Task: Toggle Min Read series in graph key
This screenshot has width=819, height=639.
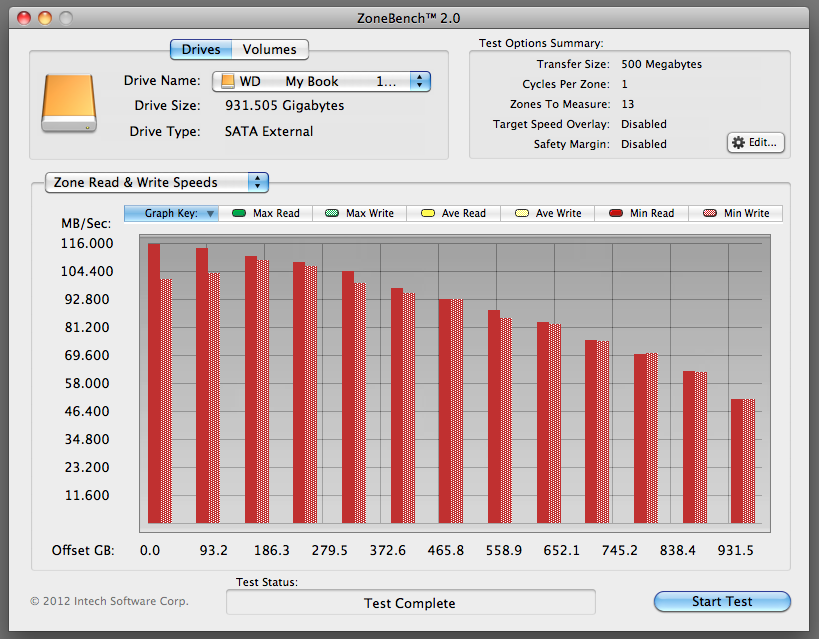Action: 641,213
